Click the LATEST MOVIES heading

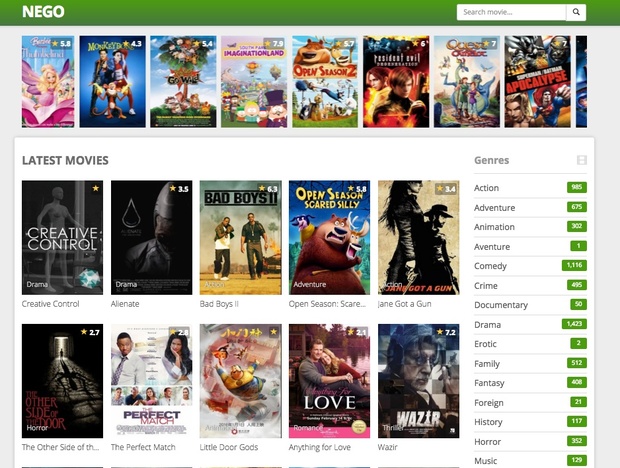[65, 160]
